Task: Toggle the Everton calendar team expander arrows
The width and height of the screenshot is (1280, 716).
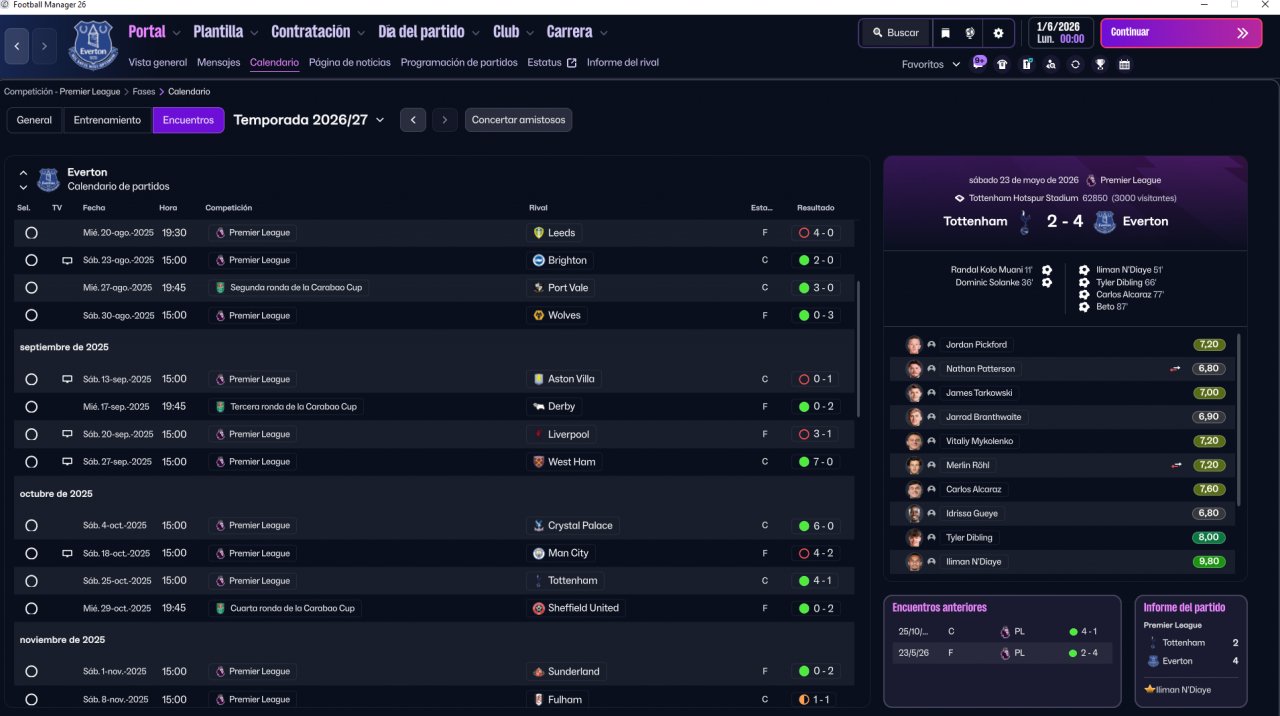Action: coord(23,179)
